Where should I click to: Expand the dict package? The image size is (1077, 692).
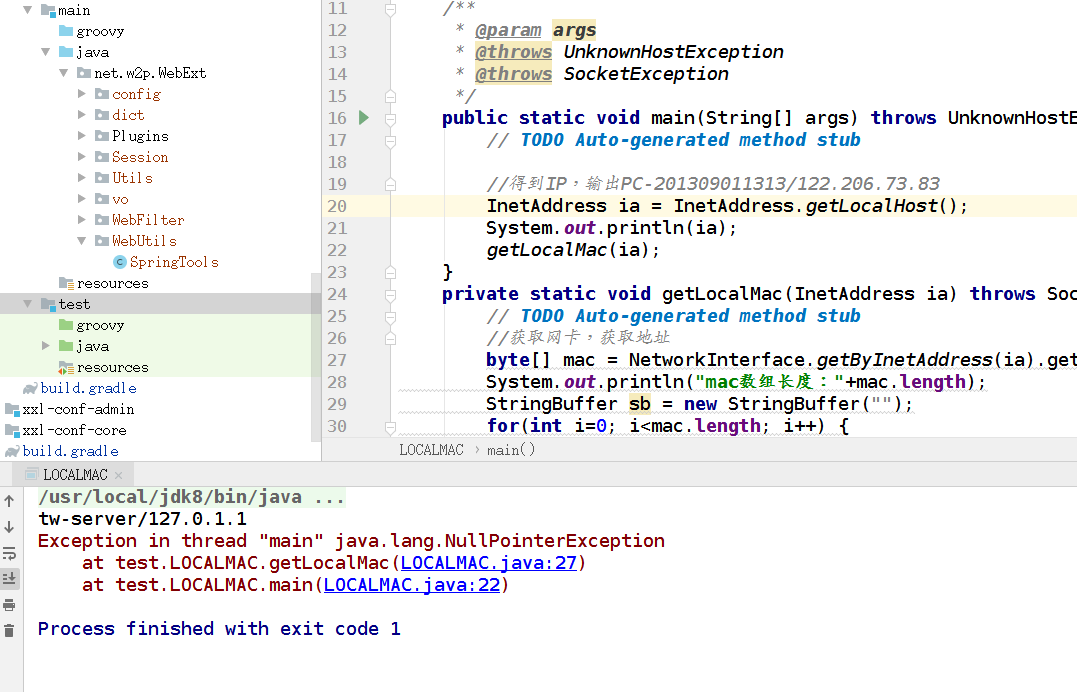[82, 115]
